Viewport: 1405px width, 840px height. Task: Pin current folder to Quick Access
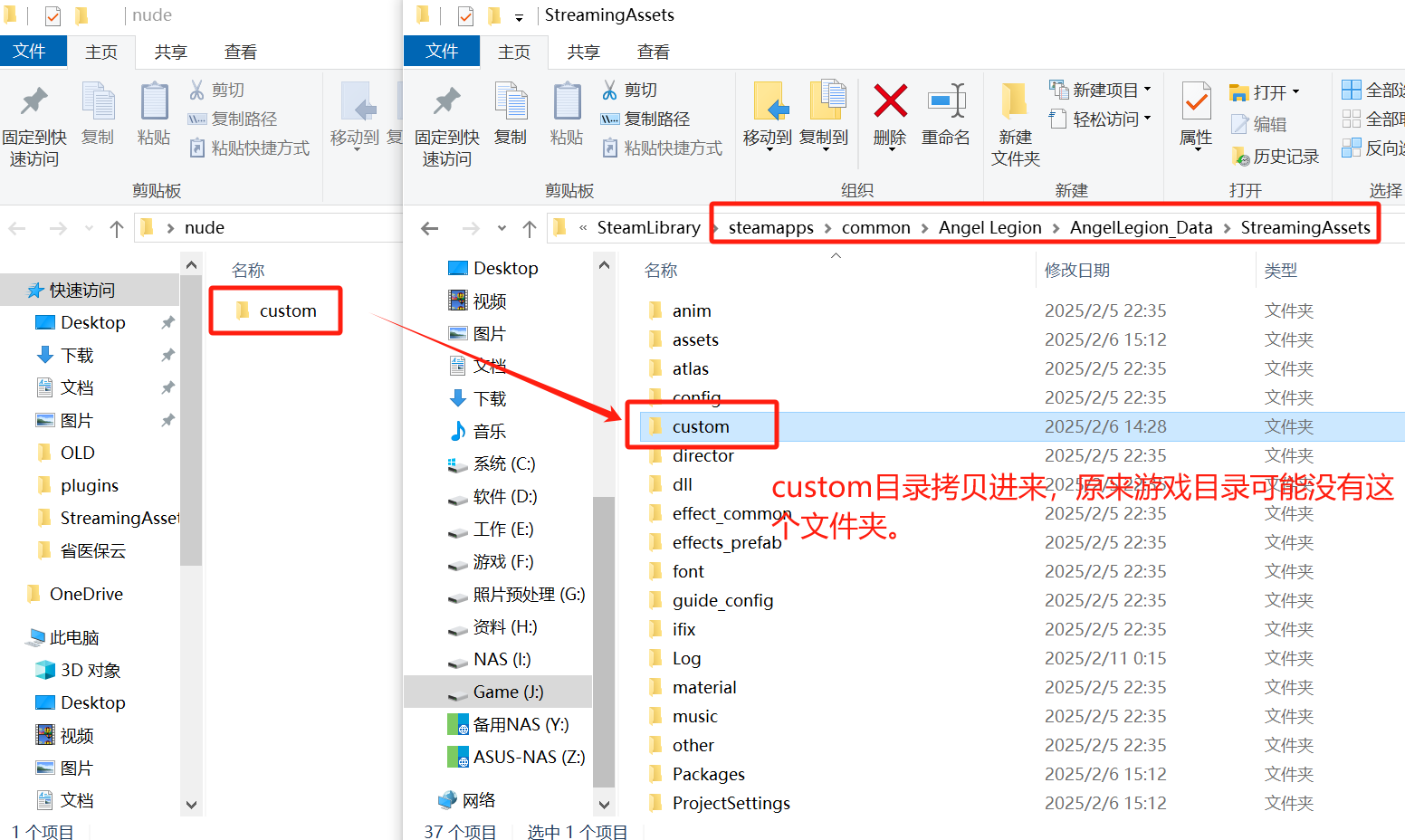pyautogui.click(x=446, y=118)
